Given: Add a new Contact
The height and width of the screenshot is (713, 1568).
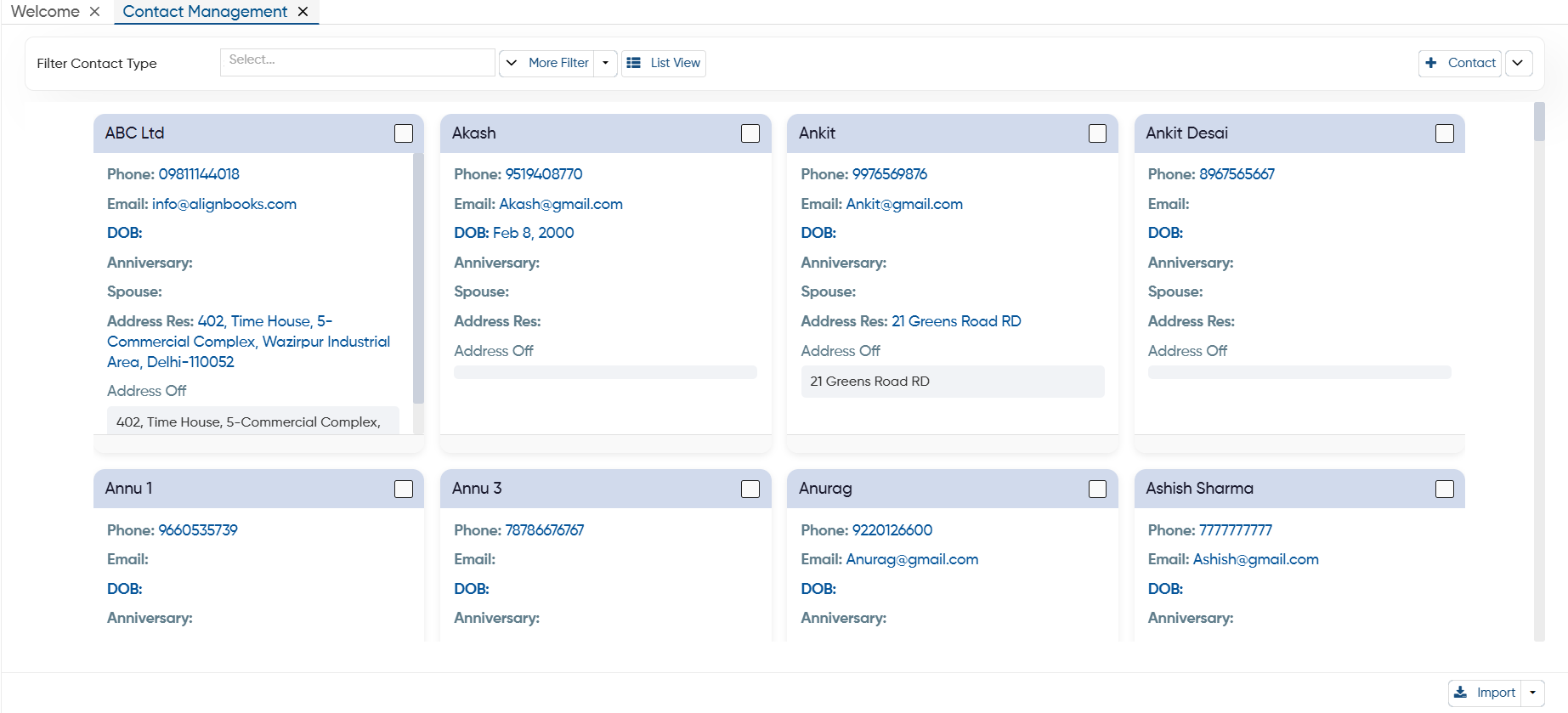Looking at the screenshot, I should coord(1460,63).
